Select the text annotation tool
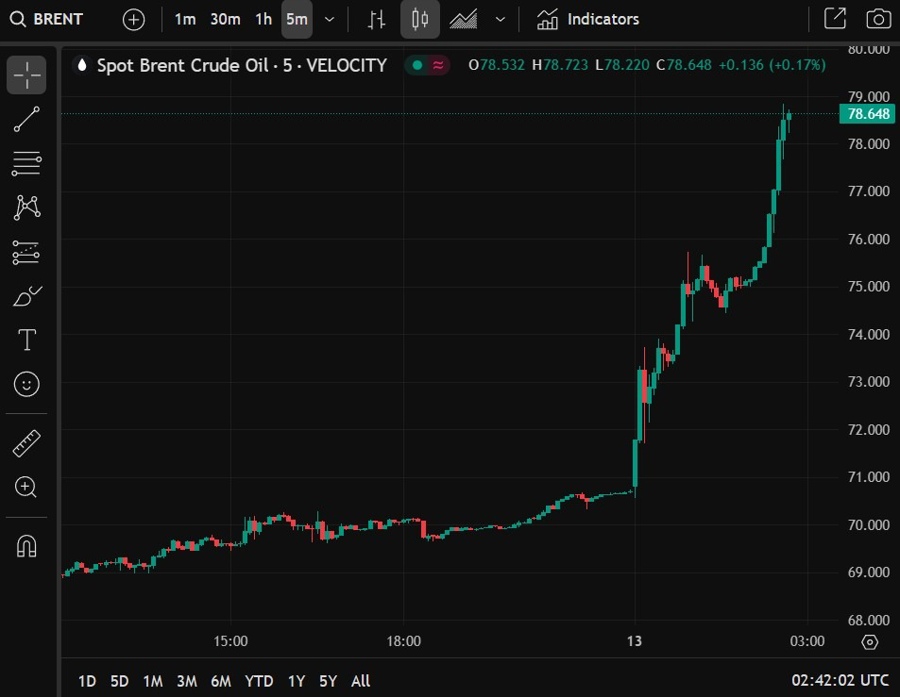This screenshot has height=697, width=900. point(27,340)
